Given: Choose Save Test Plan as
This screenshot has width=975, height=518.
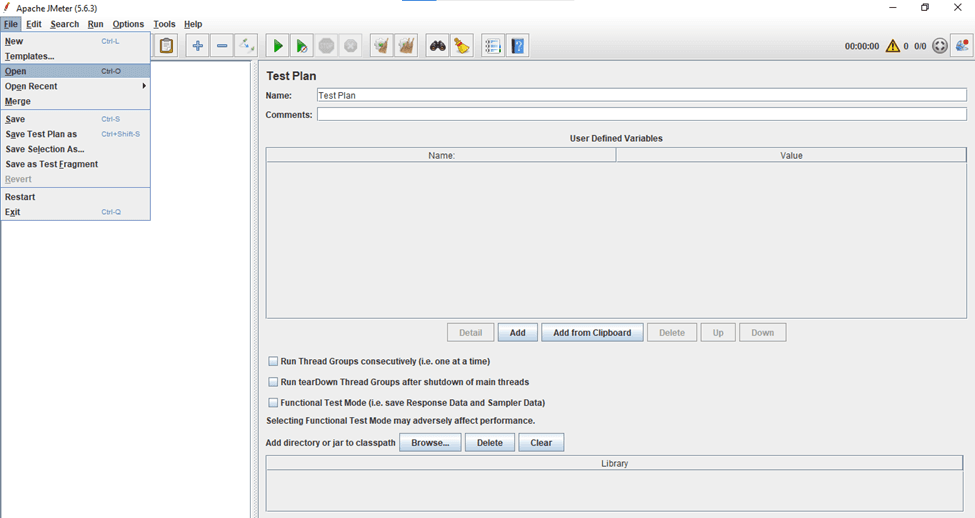Looking at the screenshot, I should pyautogui.click(x=75, y=134).
